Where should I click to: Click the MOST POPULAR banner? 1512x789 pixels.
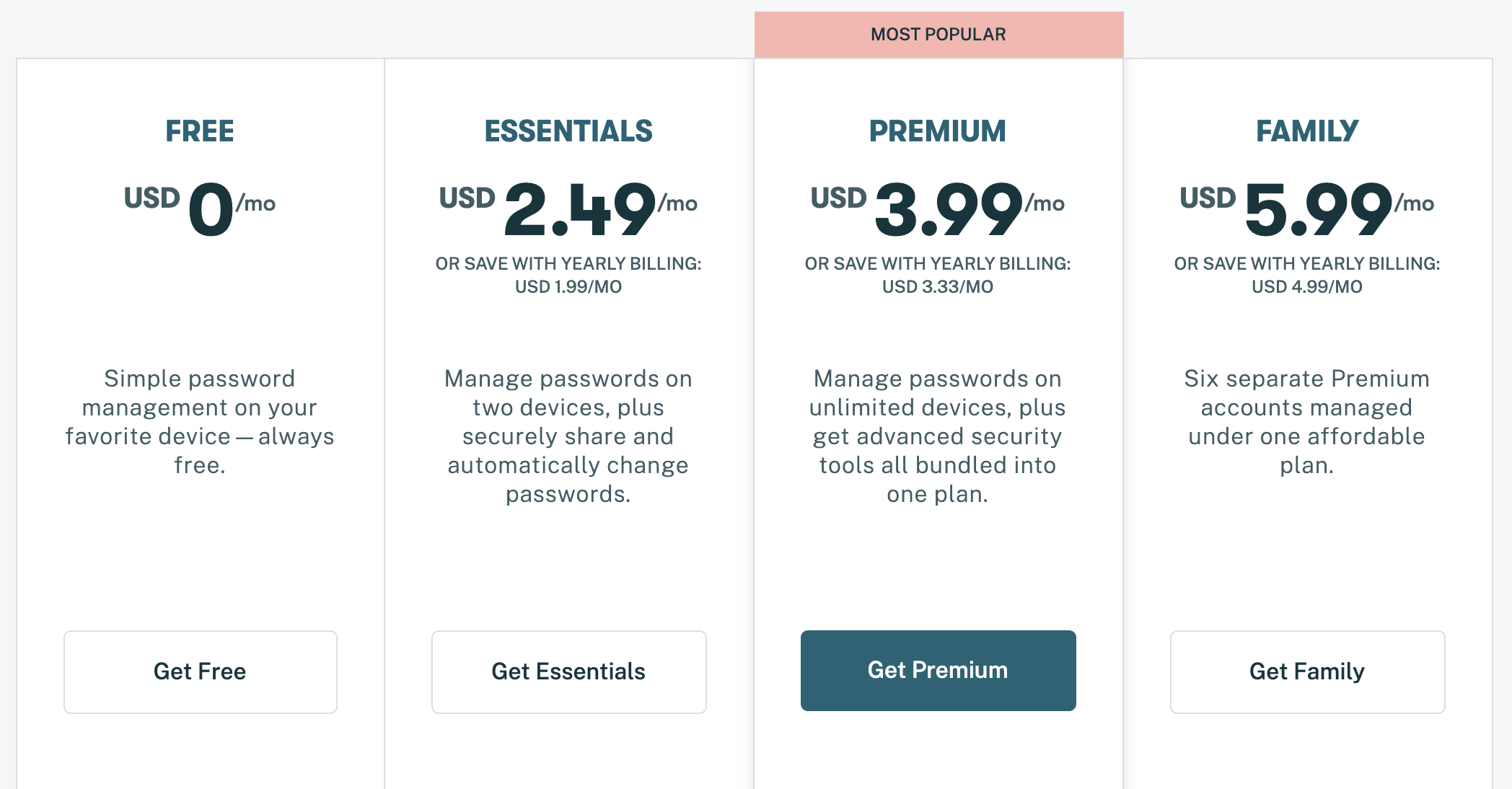pyautogui.click(x=938, y=34)
